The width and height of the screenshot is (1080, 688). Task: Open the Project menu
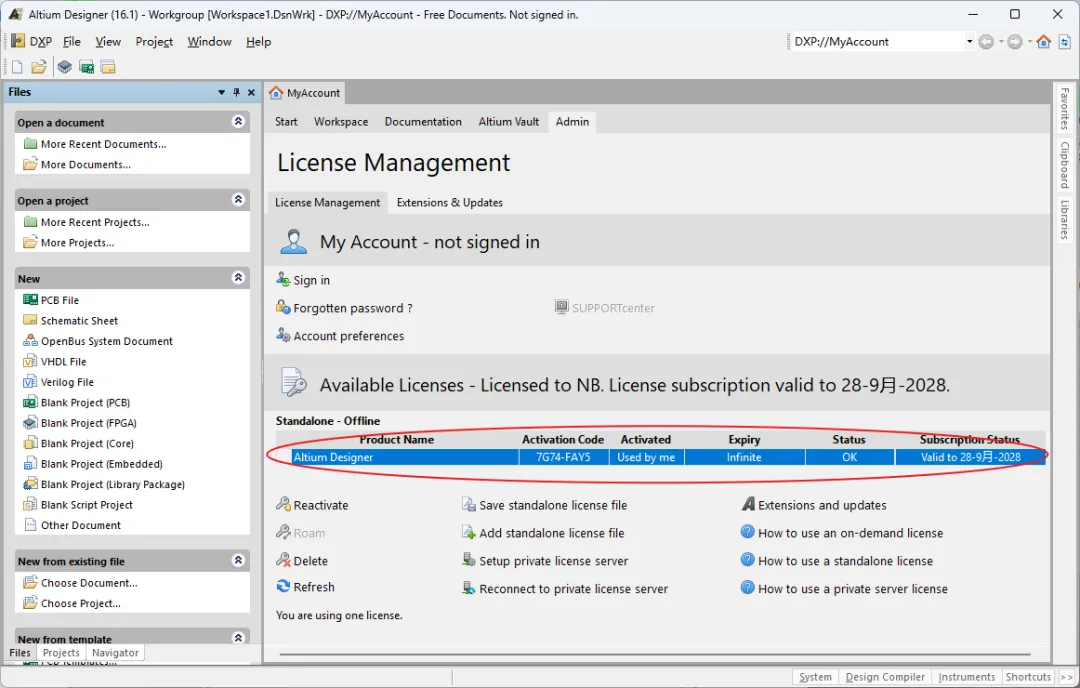coord(154,41)
